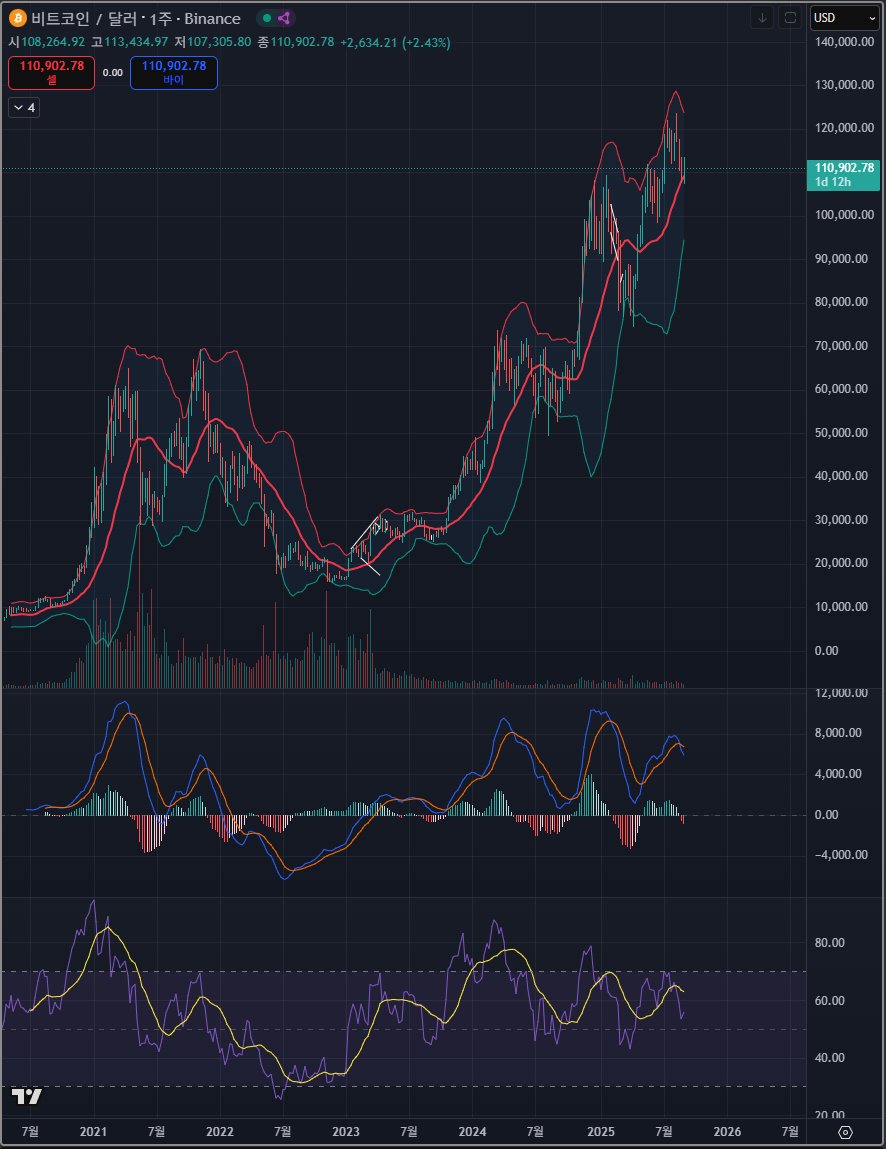Click the 140,000.00 price axis label
Screen dimensions: 886x1149
click(x=844, y=42)
